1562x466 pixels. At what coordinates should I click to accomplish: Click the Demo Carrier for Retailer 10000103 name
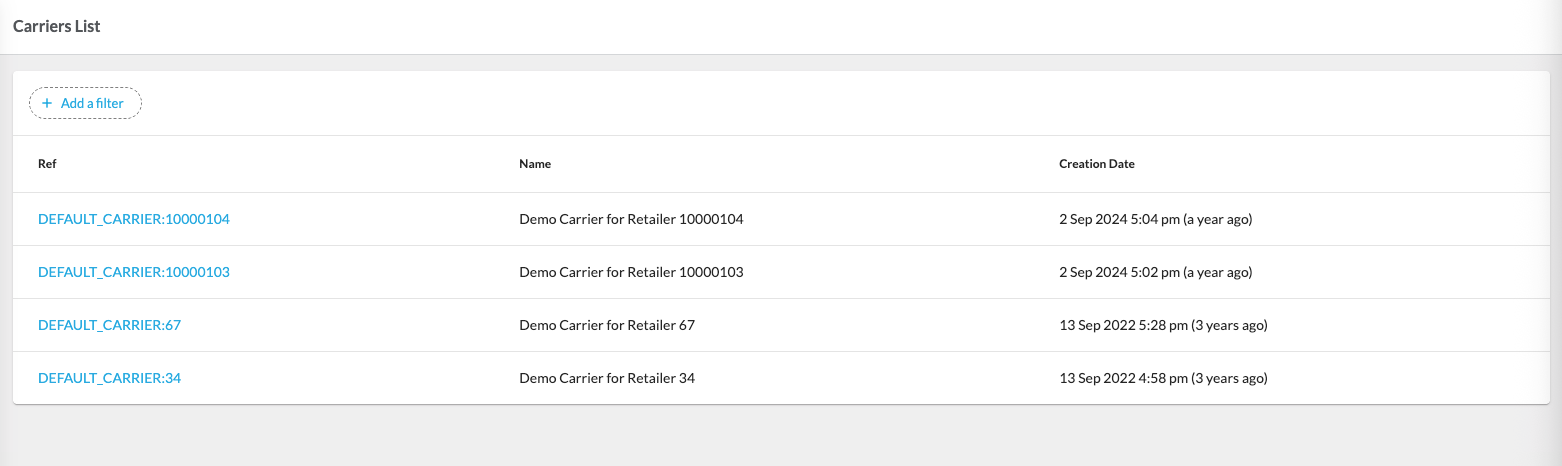click(x=631, y=272)
